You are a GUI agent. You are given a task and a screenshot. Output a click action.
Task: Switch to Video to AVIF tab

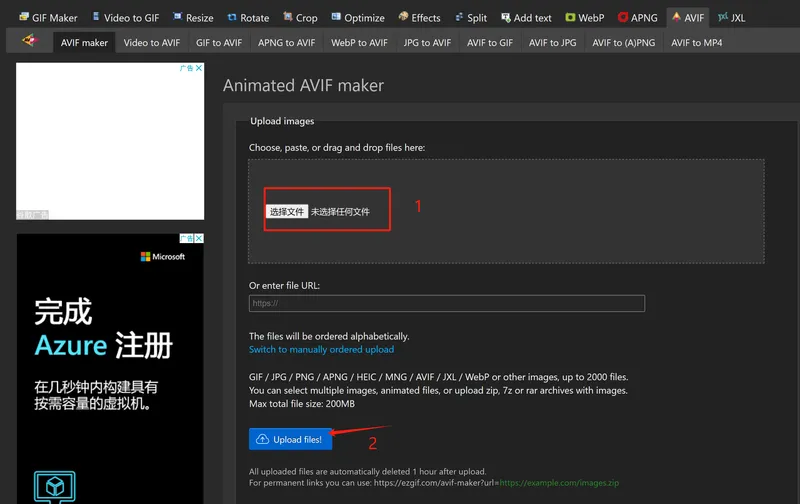point(152,43)
